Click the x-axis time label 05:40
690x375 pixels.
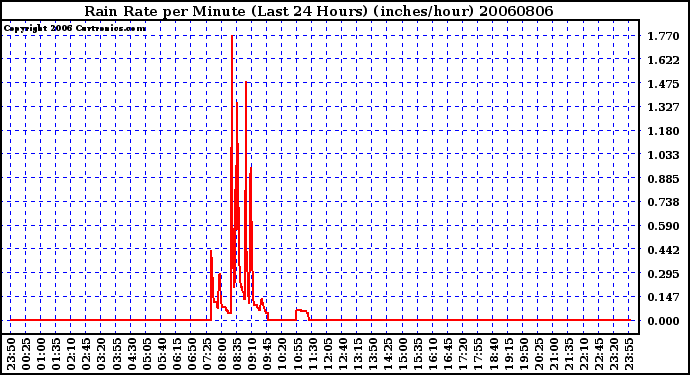click(x=162, y=354)
